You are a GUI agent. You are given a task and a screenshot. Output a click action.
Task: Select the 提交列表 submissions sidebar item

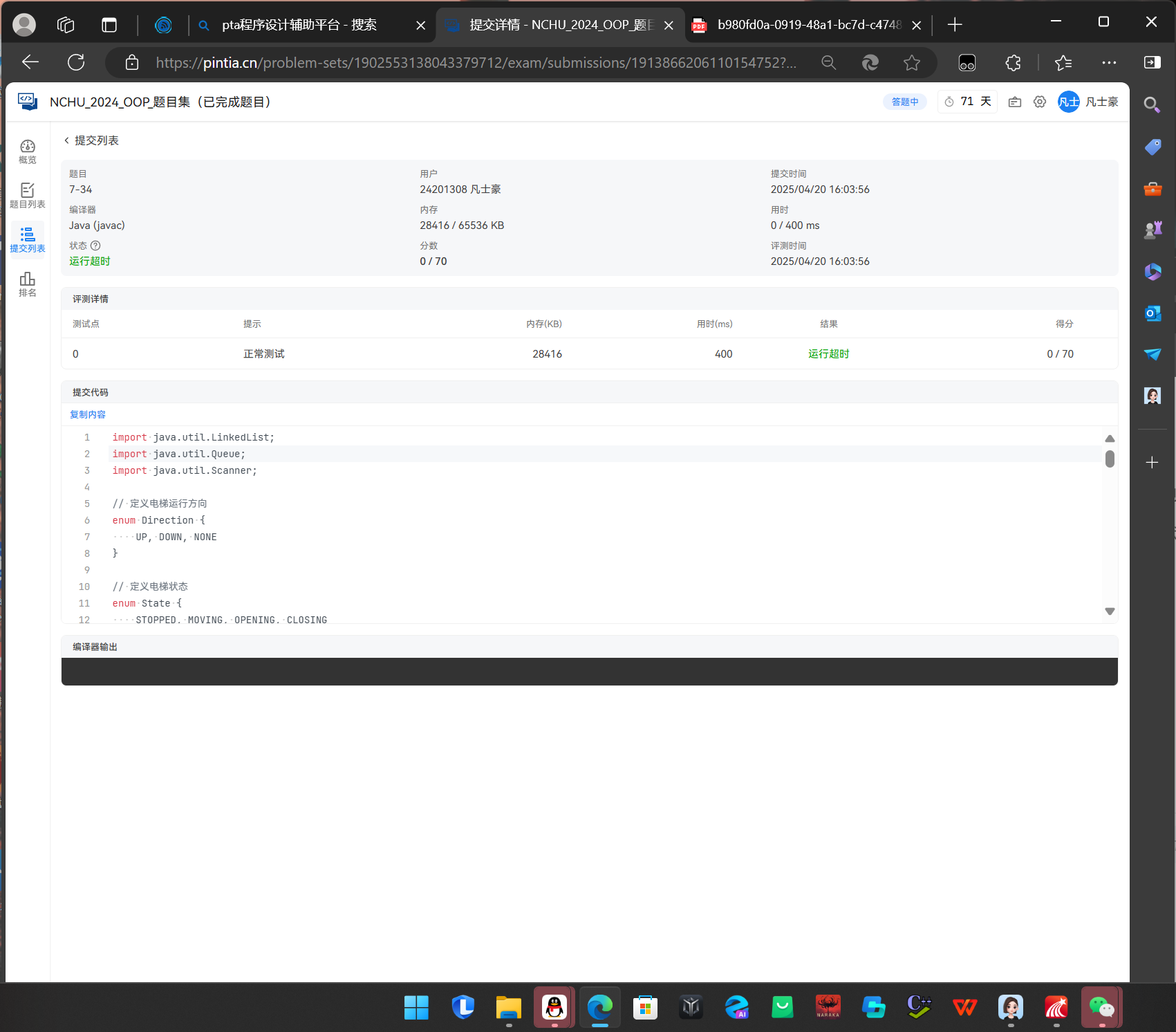(28, 240)
